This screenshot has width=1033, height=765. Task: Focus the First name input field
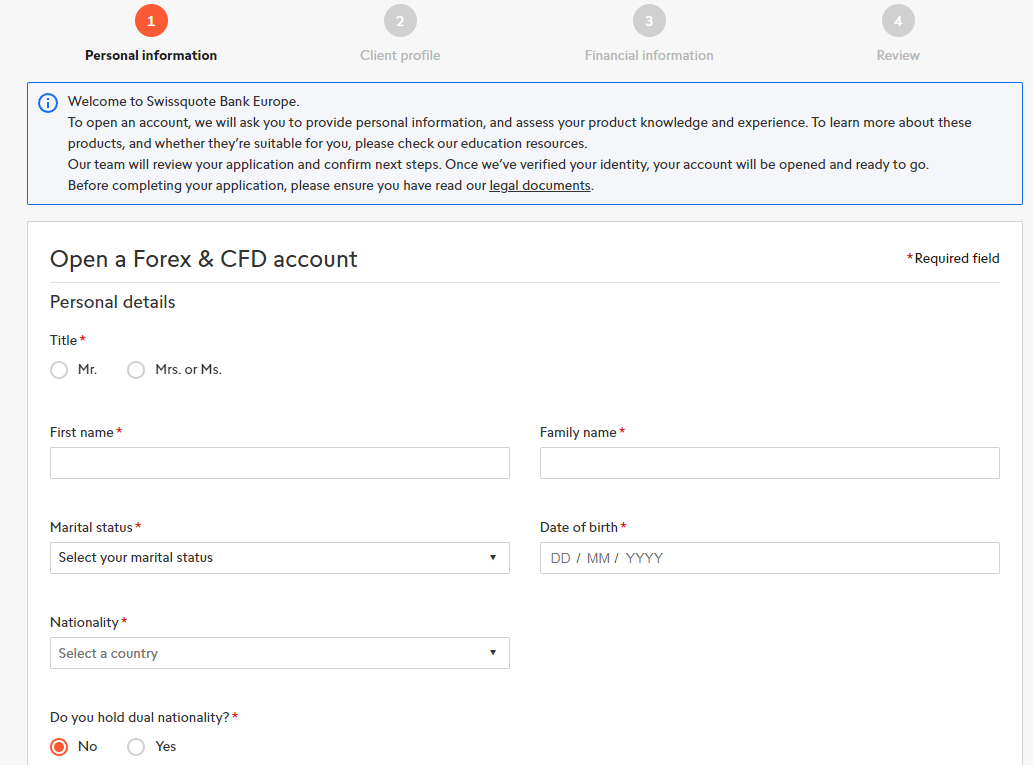279,463
